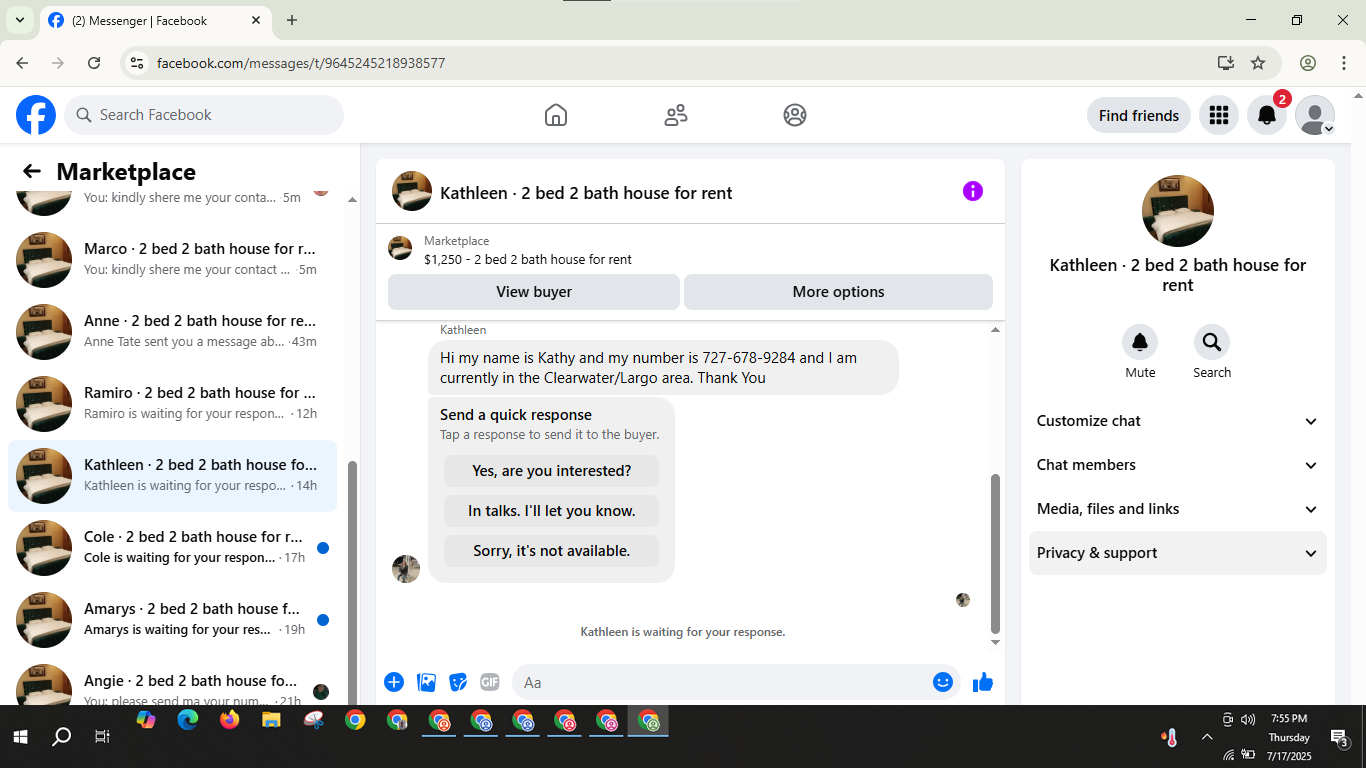Expand Privacy & support section
The height and width of the screenshot is (768, 1366).
click(1178, 553)
